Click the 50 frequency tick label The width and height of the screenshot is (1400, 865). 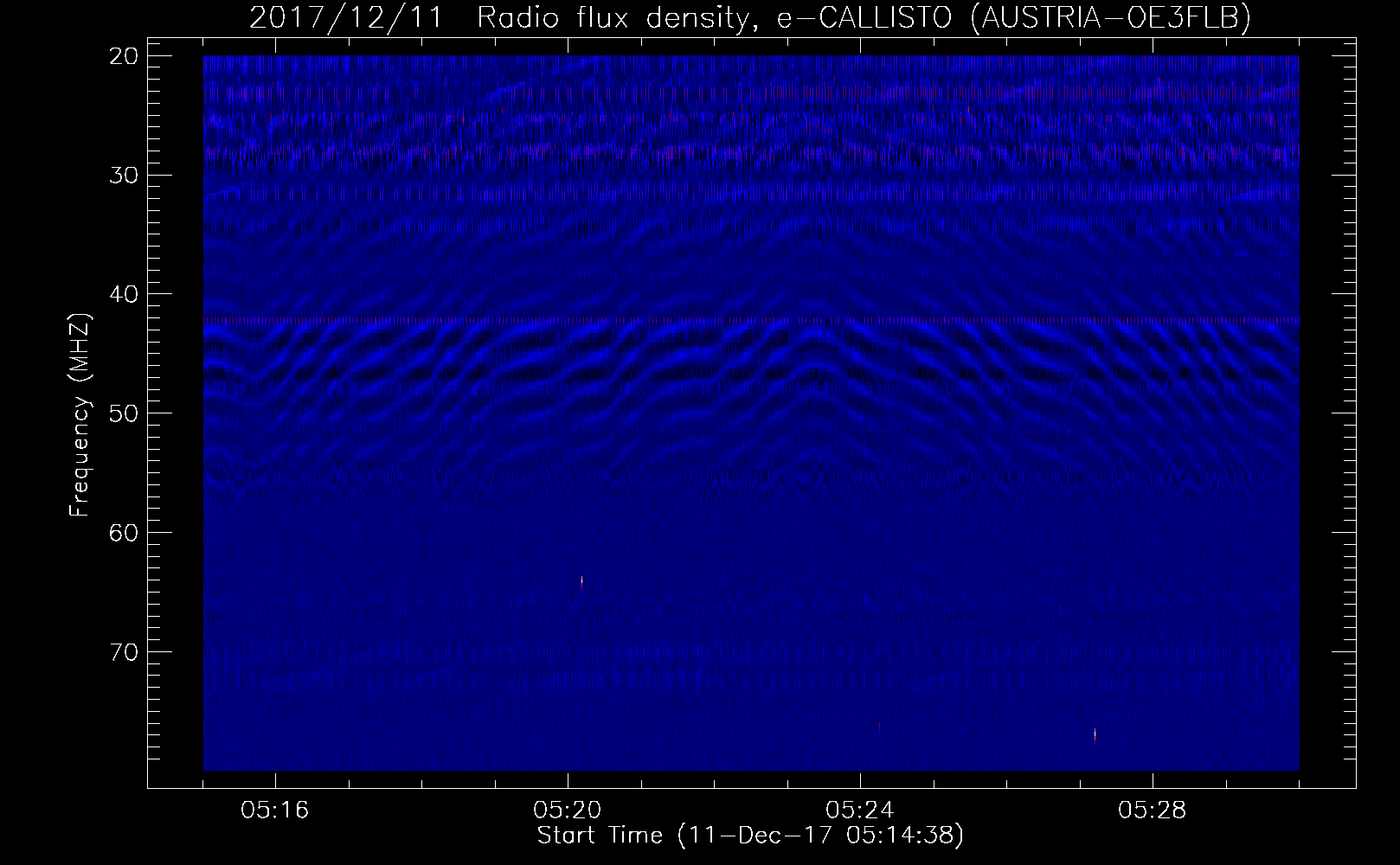pos(123,413)
